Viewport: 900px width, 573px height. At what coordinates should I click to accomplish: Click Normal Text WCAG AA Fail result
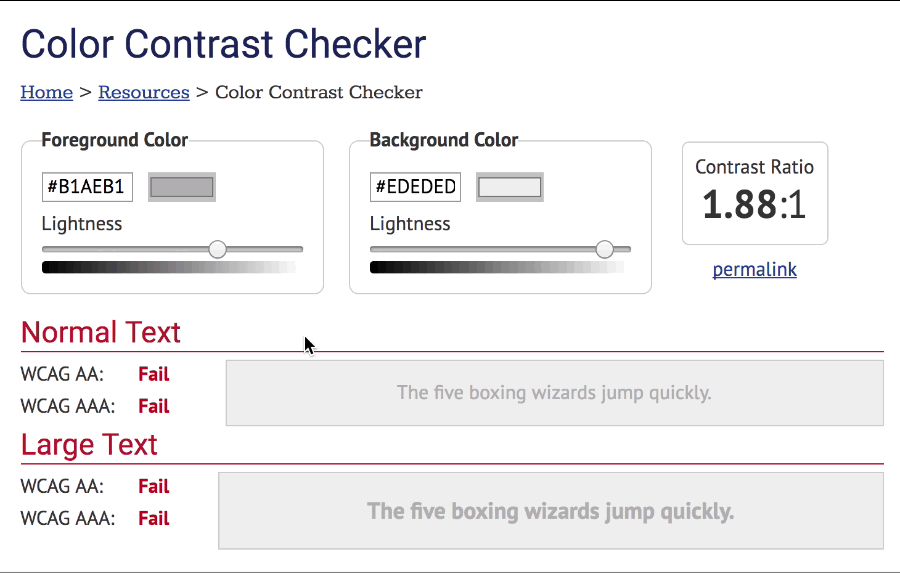(153, 375)
